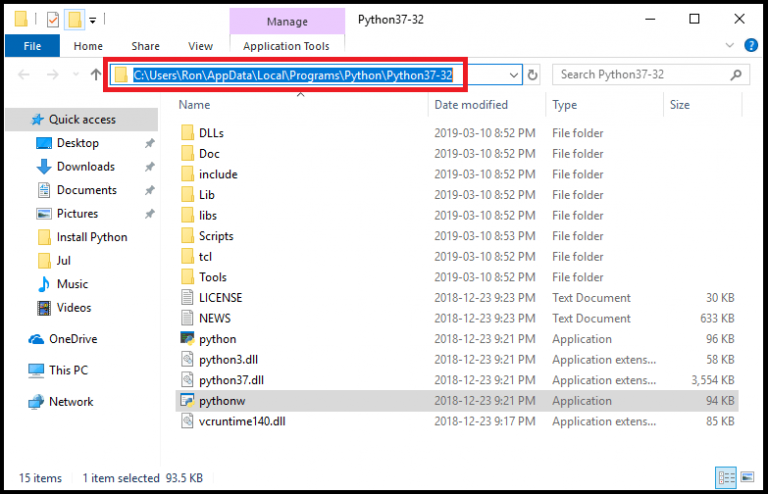Select the python3.dll file

point(228,359)
